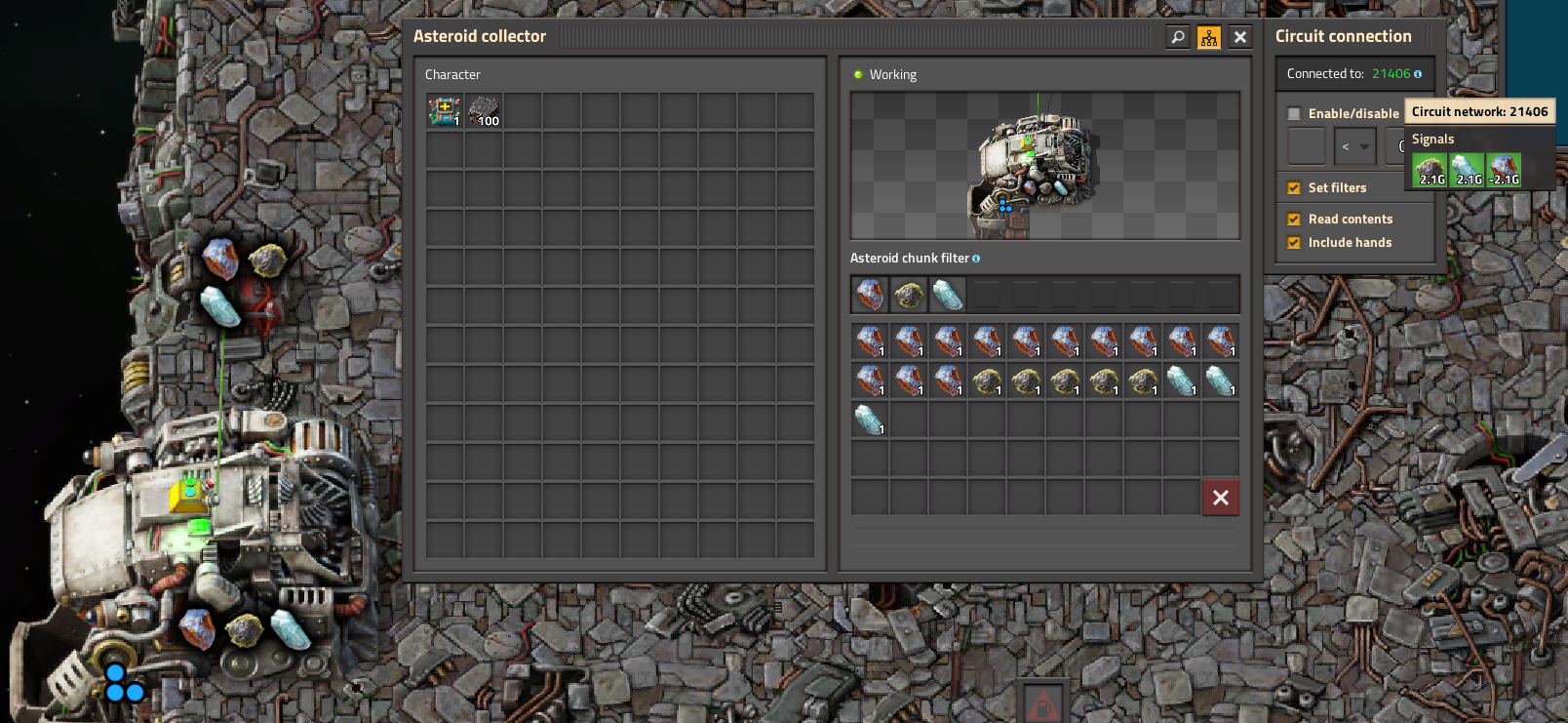Screen dimensions: 1568x723
Task: Select oxide asteroid chunk in the filter row
Action: (x=948, y=295)
